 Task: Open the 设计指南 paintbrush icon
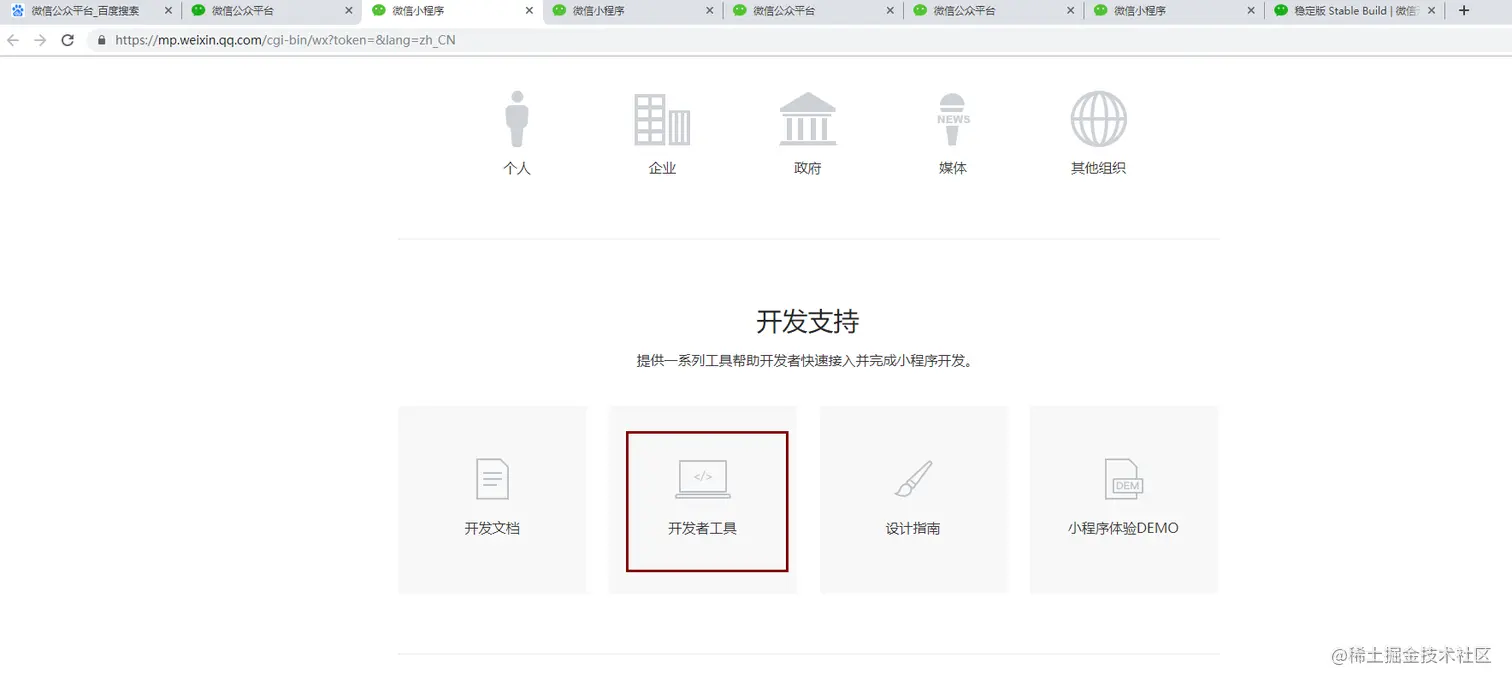[913, 479]
